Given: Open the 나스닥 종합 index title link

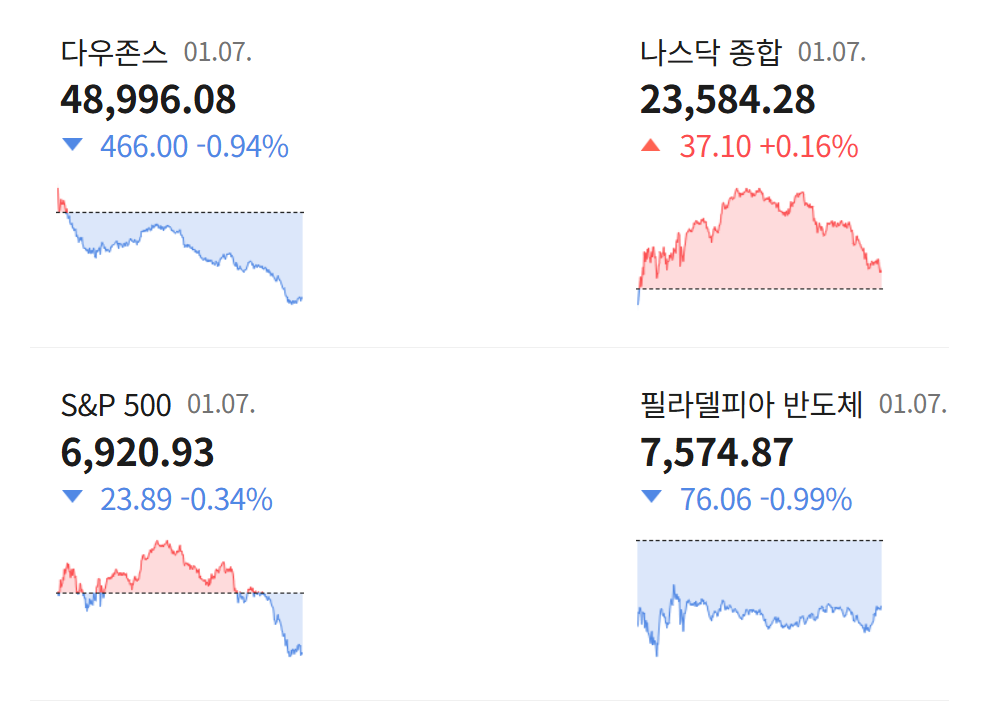Looking at the screenshot, I should (711, 52).
